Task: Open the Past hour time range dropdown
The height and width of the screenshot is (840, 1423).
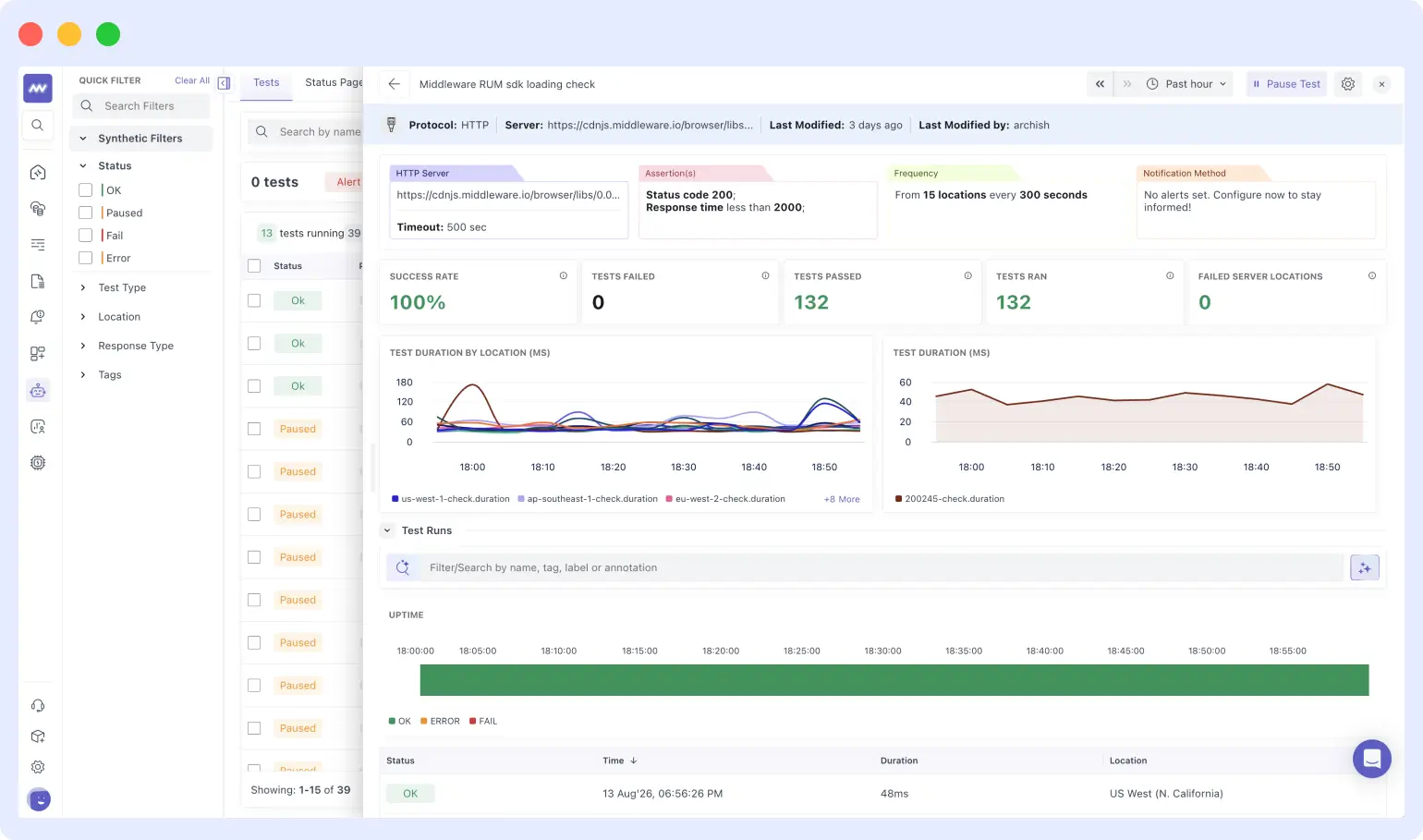Action: (x=1186, y=84)
